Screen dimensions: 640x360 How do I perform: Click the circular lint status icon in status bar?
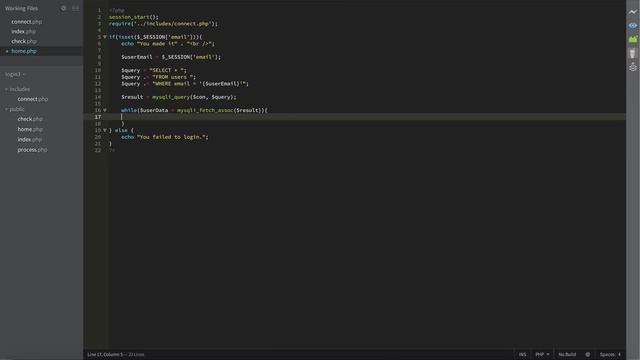[588, 354]
